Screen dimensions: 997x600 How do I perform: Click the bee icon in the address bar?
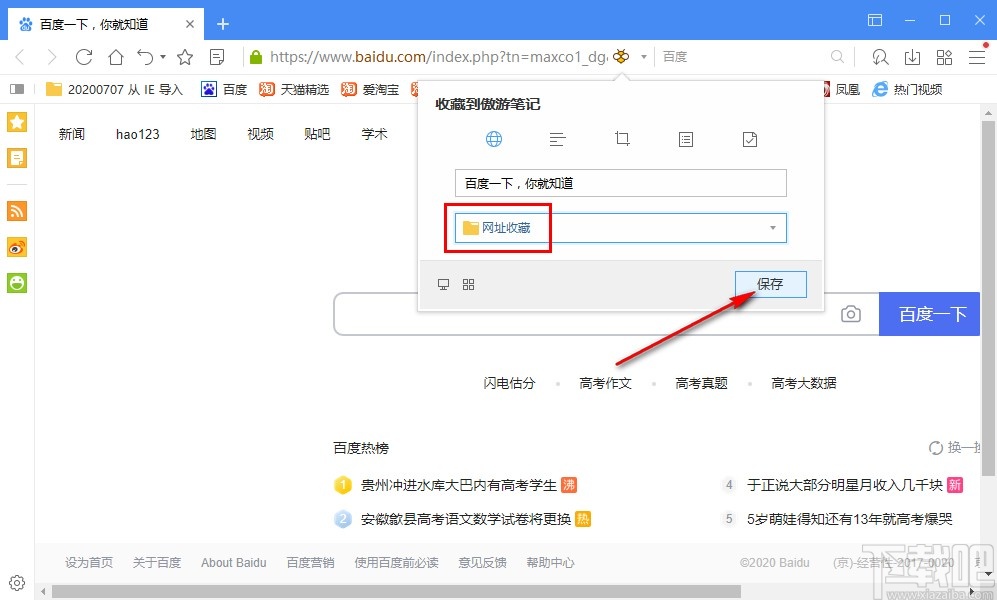pos(621,57)
